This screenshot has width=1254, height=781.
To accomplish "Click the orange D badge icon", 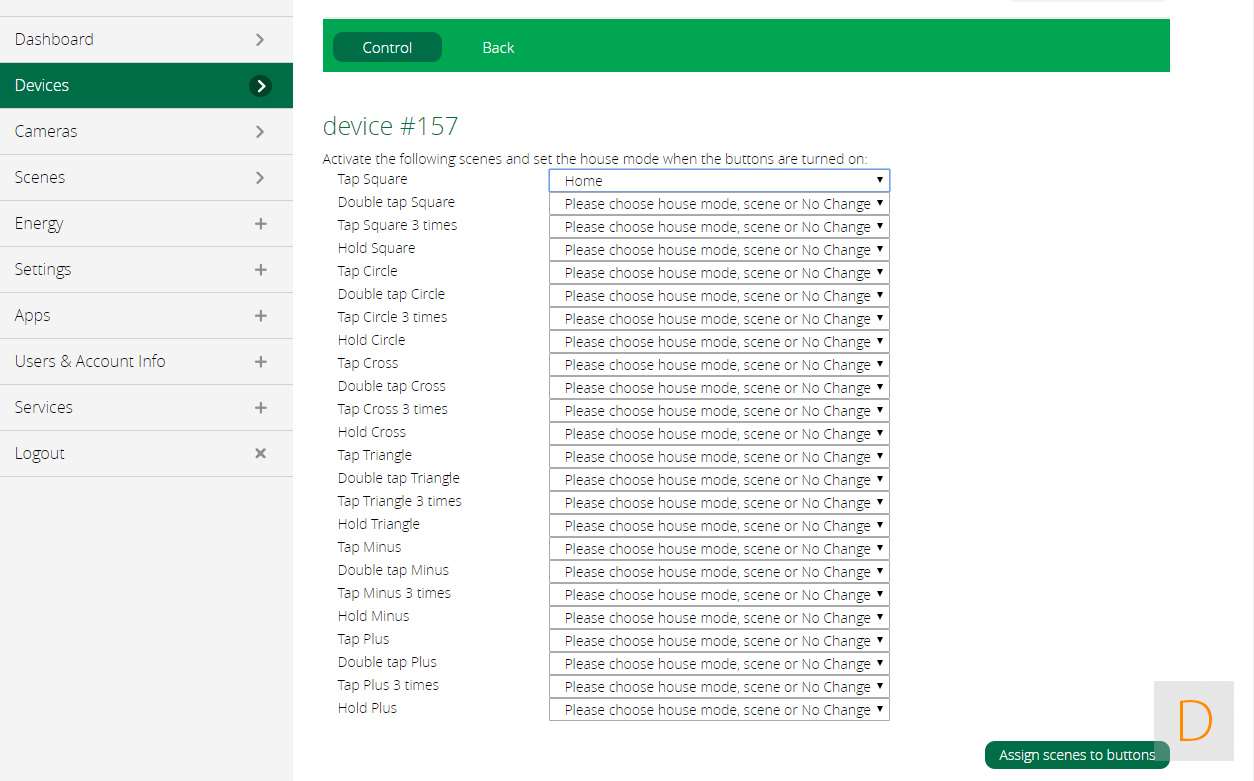I will (1194, 721).
